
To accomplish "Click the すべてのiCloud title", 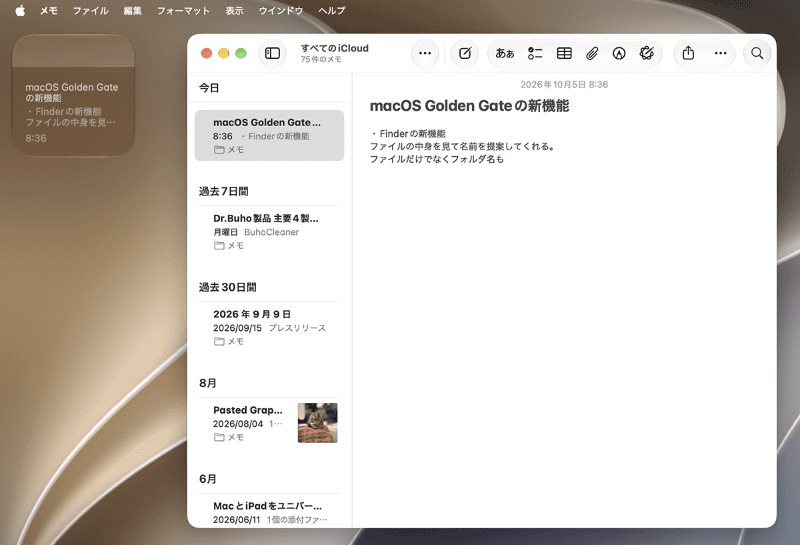I will pos(335,48).
